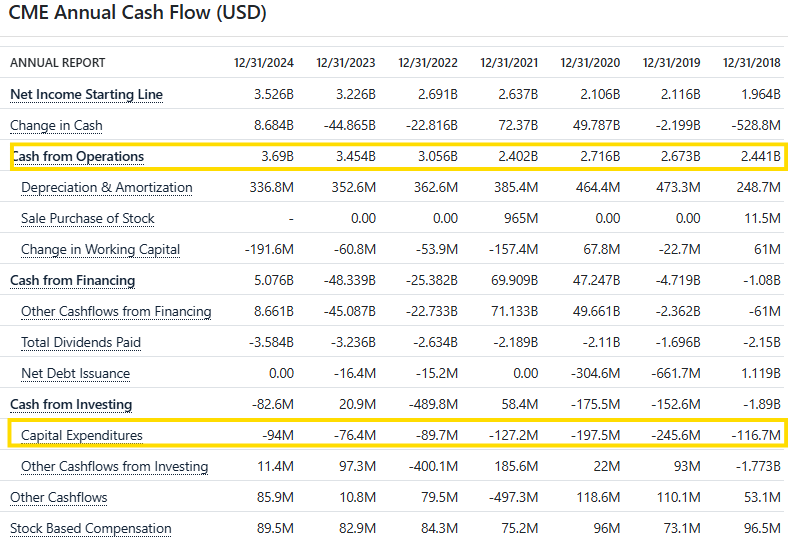
Task: Open the Cash from Investing link
Action: coord(71,405)
